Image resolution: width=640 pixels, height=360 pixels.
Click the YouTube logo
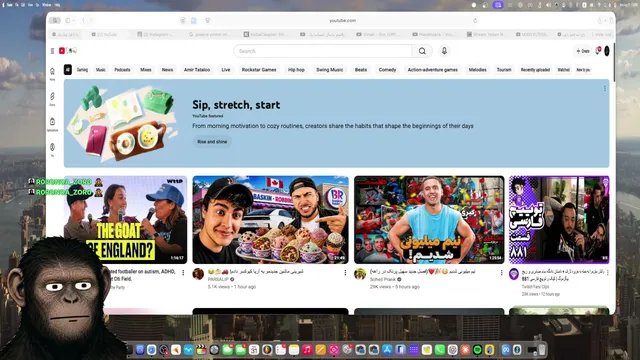pos(68,51)
